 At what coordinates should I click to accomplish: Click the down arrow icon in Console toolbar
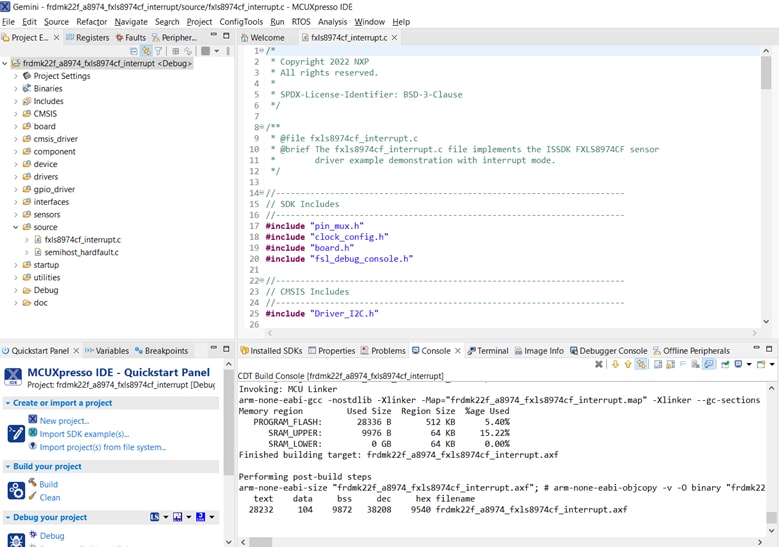point(615,365)
